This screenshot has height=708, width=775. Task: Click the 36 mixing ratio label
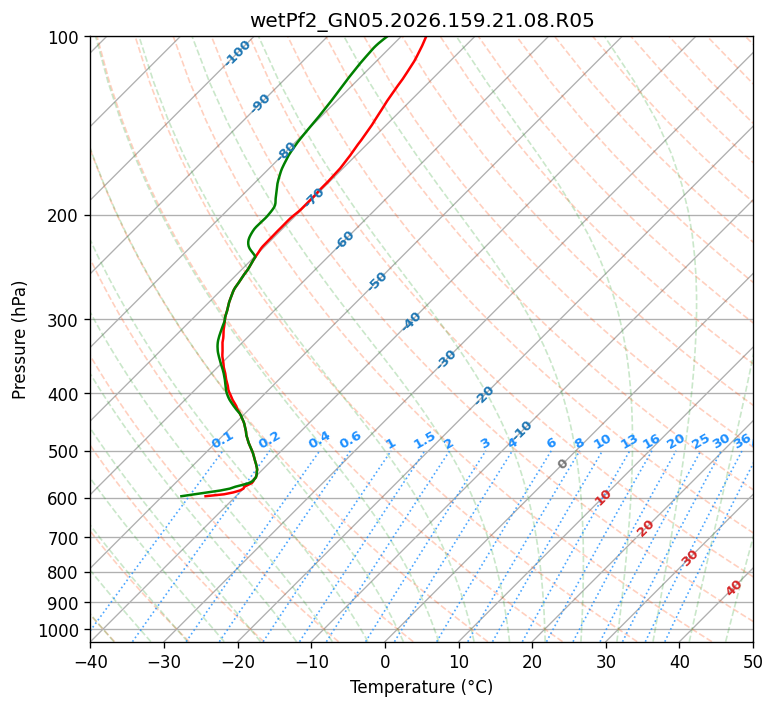pos(742,441)
